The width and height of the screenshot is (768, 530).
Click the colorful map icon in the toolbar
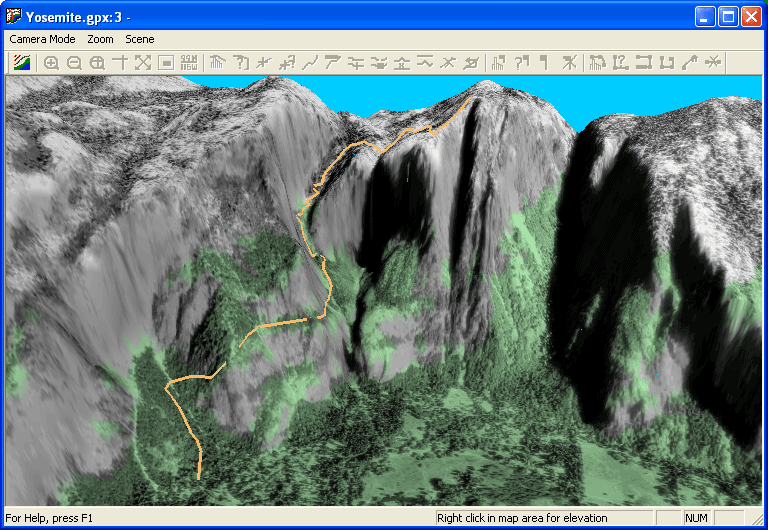[21, 62]
